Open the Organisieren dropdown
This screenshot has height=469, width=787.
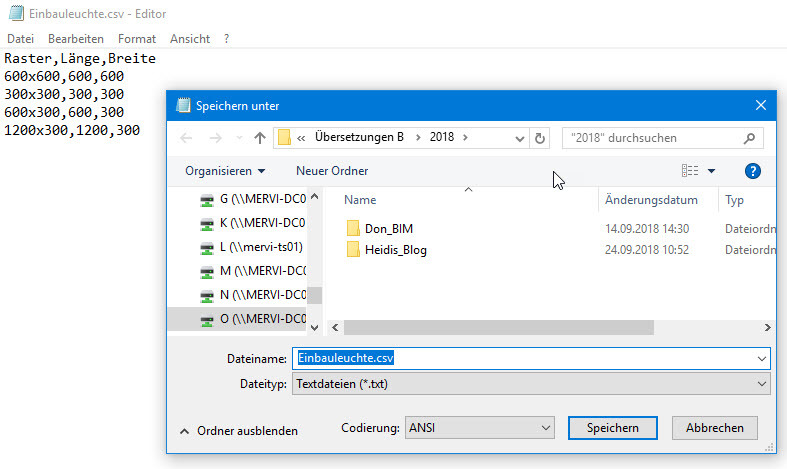point(225,171)
